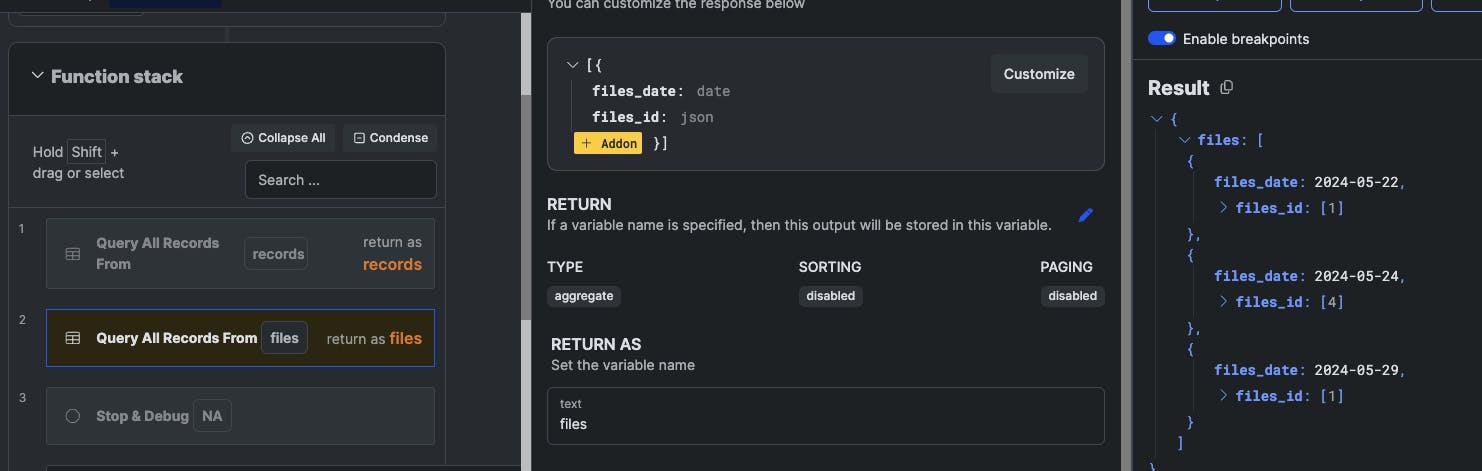Collapse the Function stack section
1482x471 pixels.
pyautogui.click(x=38, y=76)
